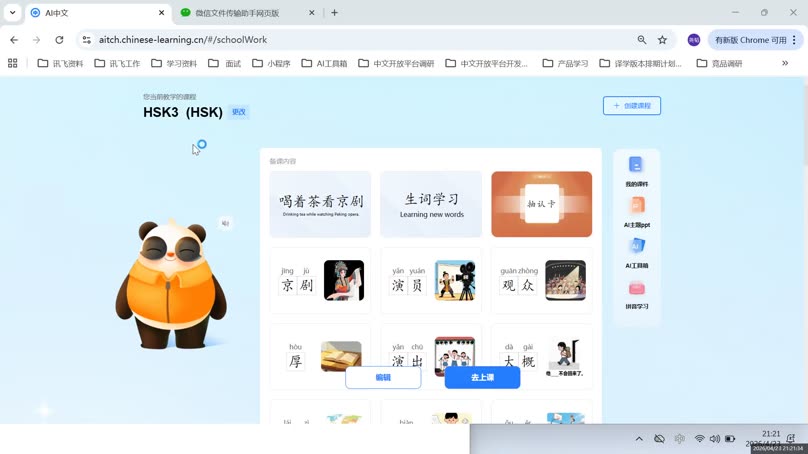Image resolution: width=808 pixels, height=454 pixels.
Task: Click the panda mascot character
Action: pyautogui.click(x=171, y=285)
